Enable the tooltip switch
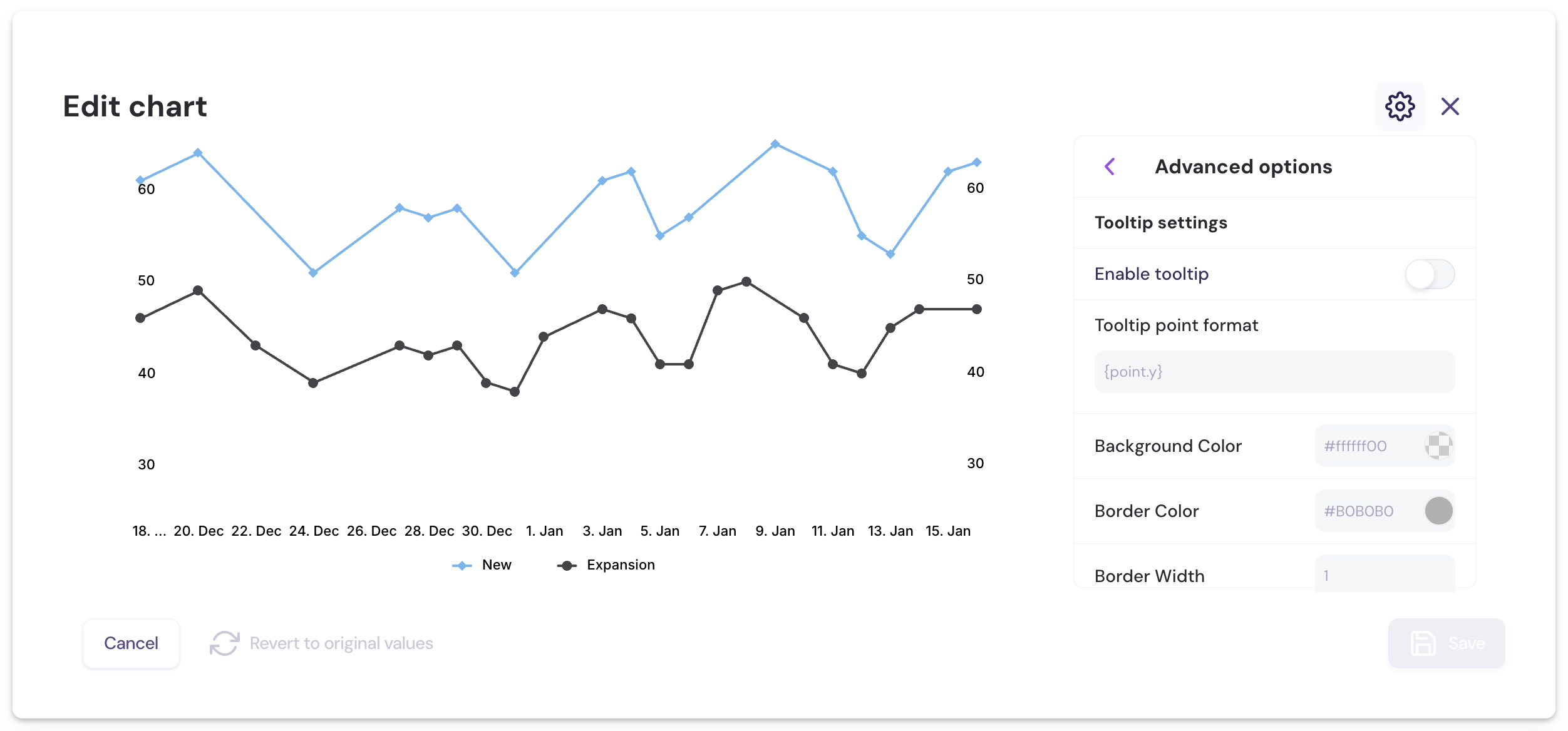 pos(1430,274)
